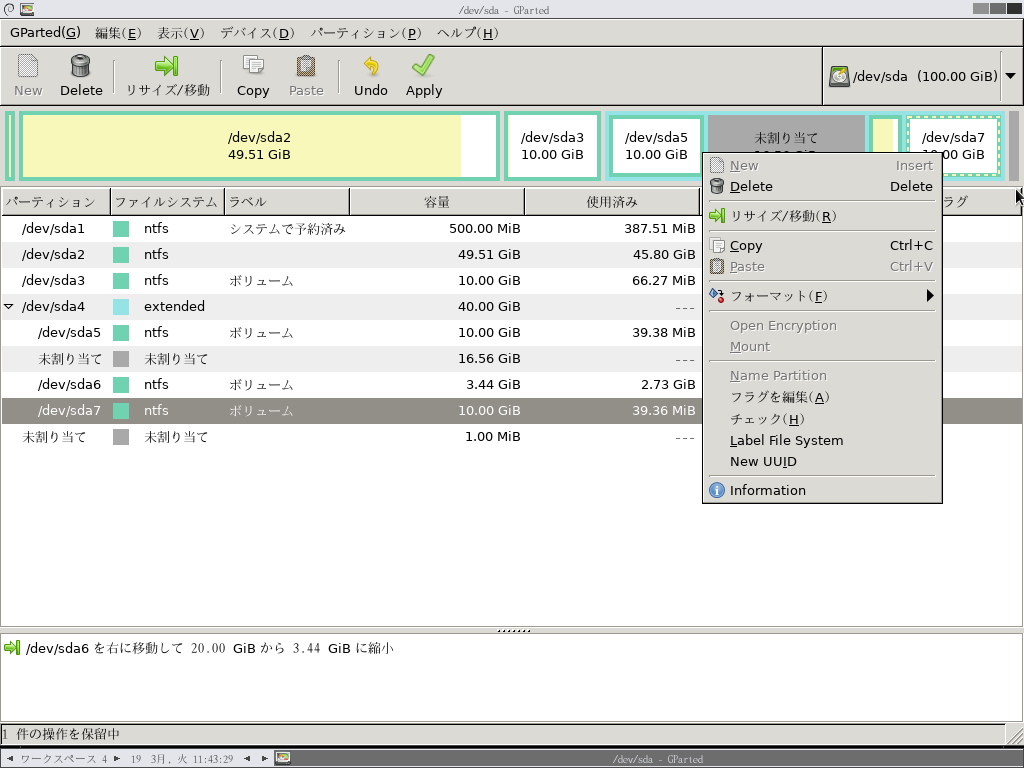Click the copy icon in the context menu
This screenshot has width=1024, height=768.
point(717,246)
